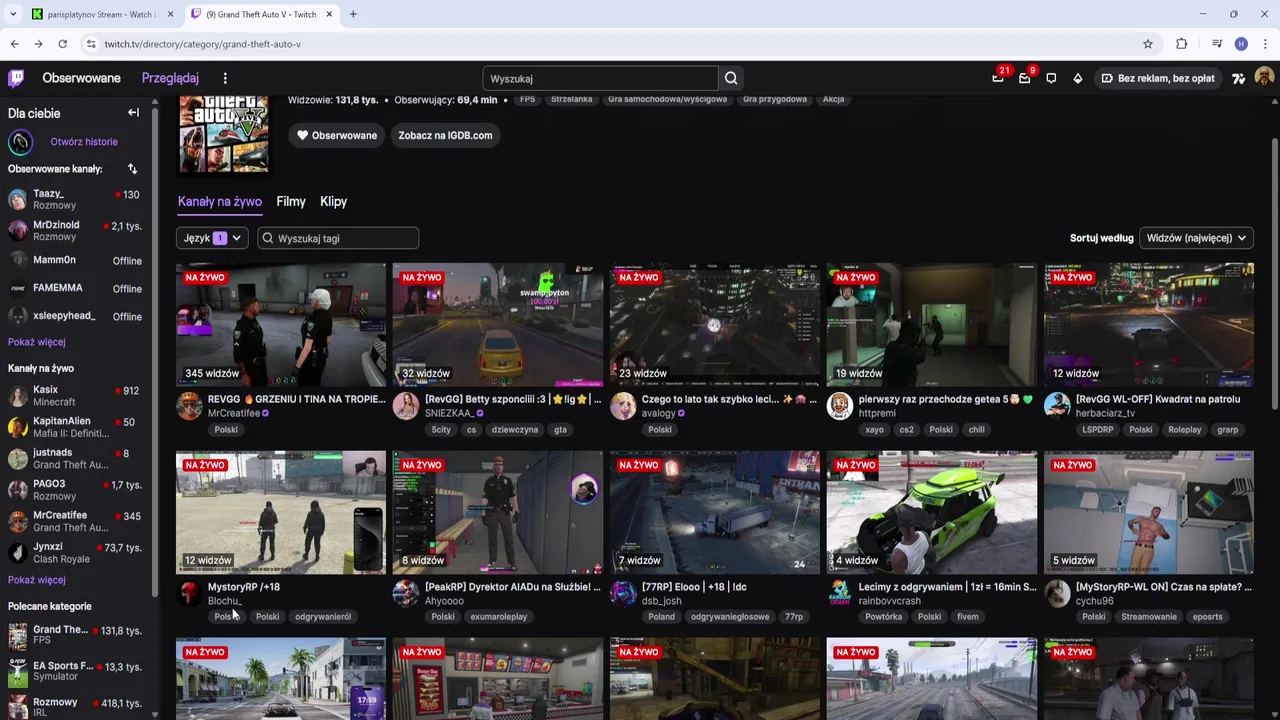Open the browser tab list chevron
The image size is (1280, 720).
(13, 14)
